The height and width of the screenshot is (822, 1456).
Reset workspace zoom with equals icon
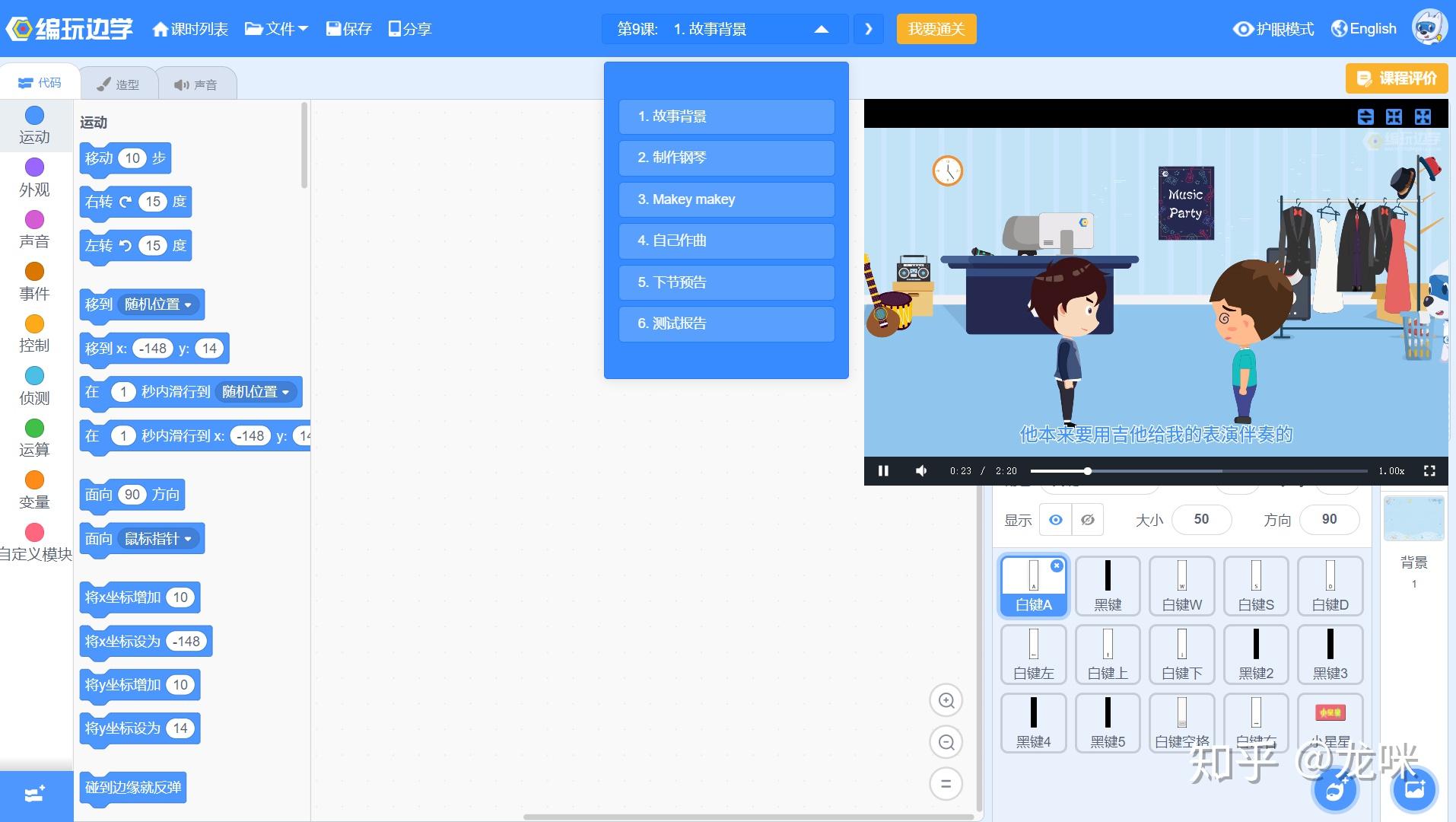pyautogui.click(x=946, y=784)
